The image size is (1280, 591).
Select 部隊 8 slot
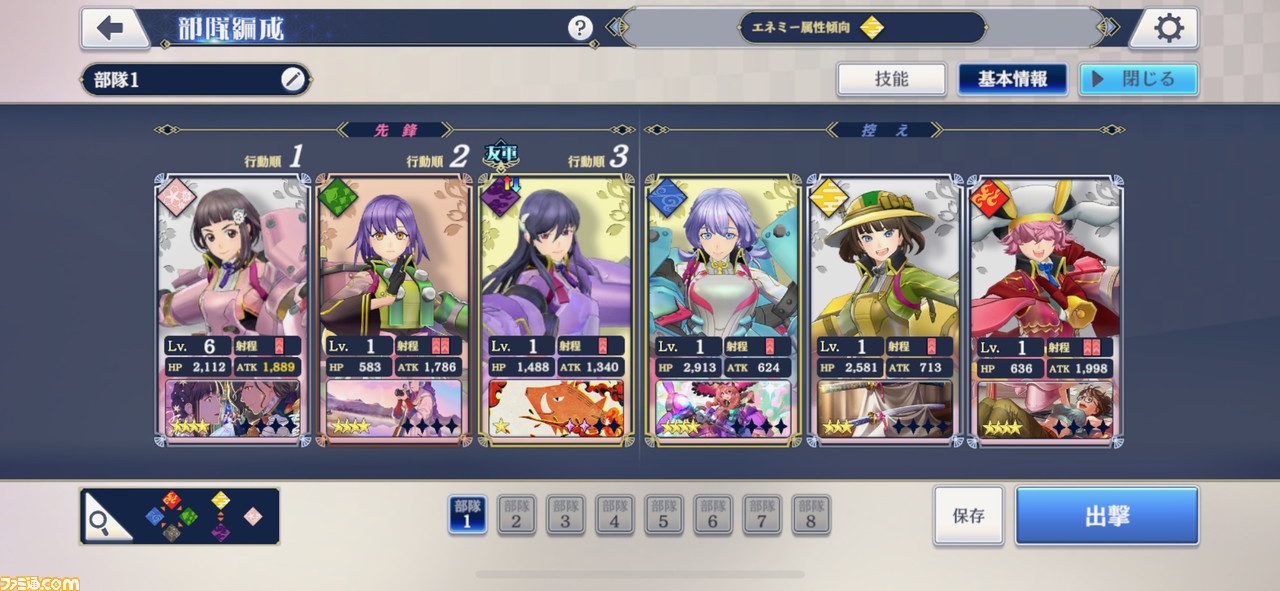(811, 514)
